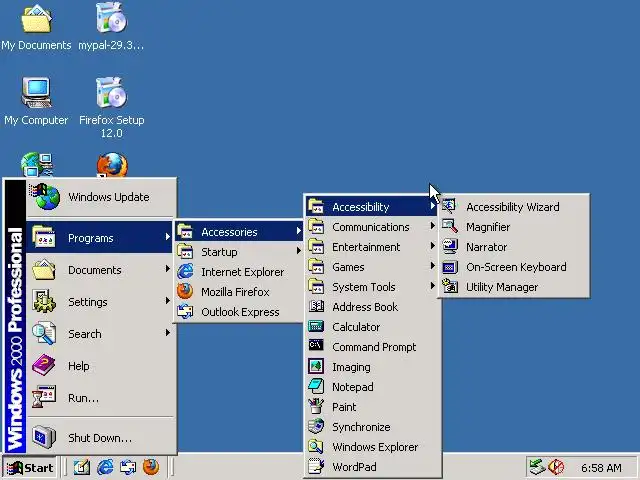
Task: Click the Narrator icon
Action: 450,246
